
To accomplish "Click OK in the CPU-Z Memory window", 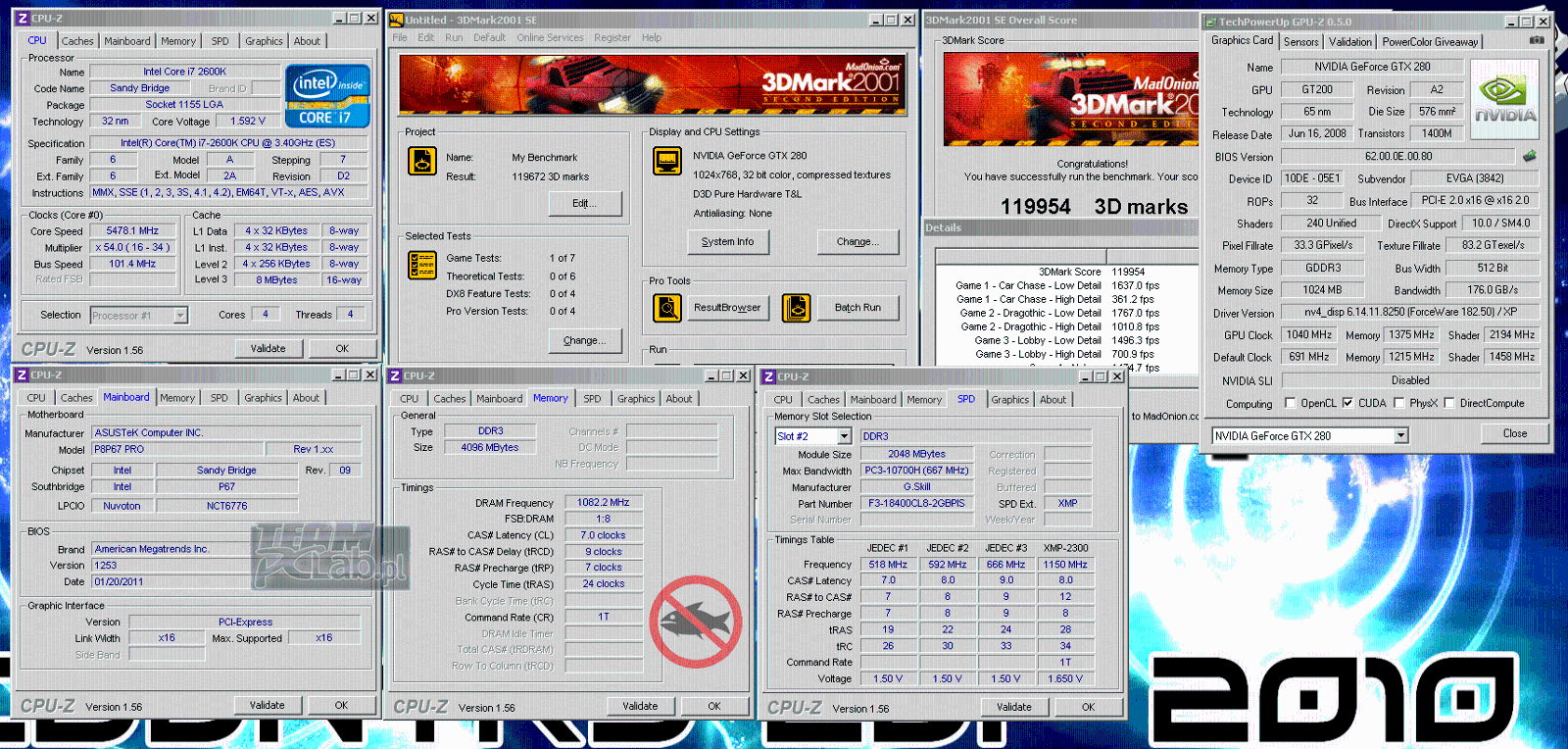I will coord(714,706).
